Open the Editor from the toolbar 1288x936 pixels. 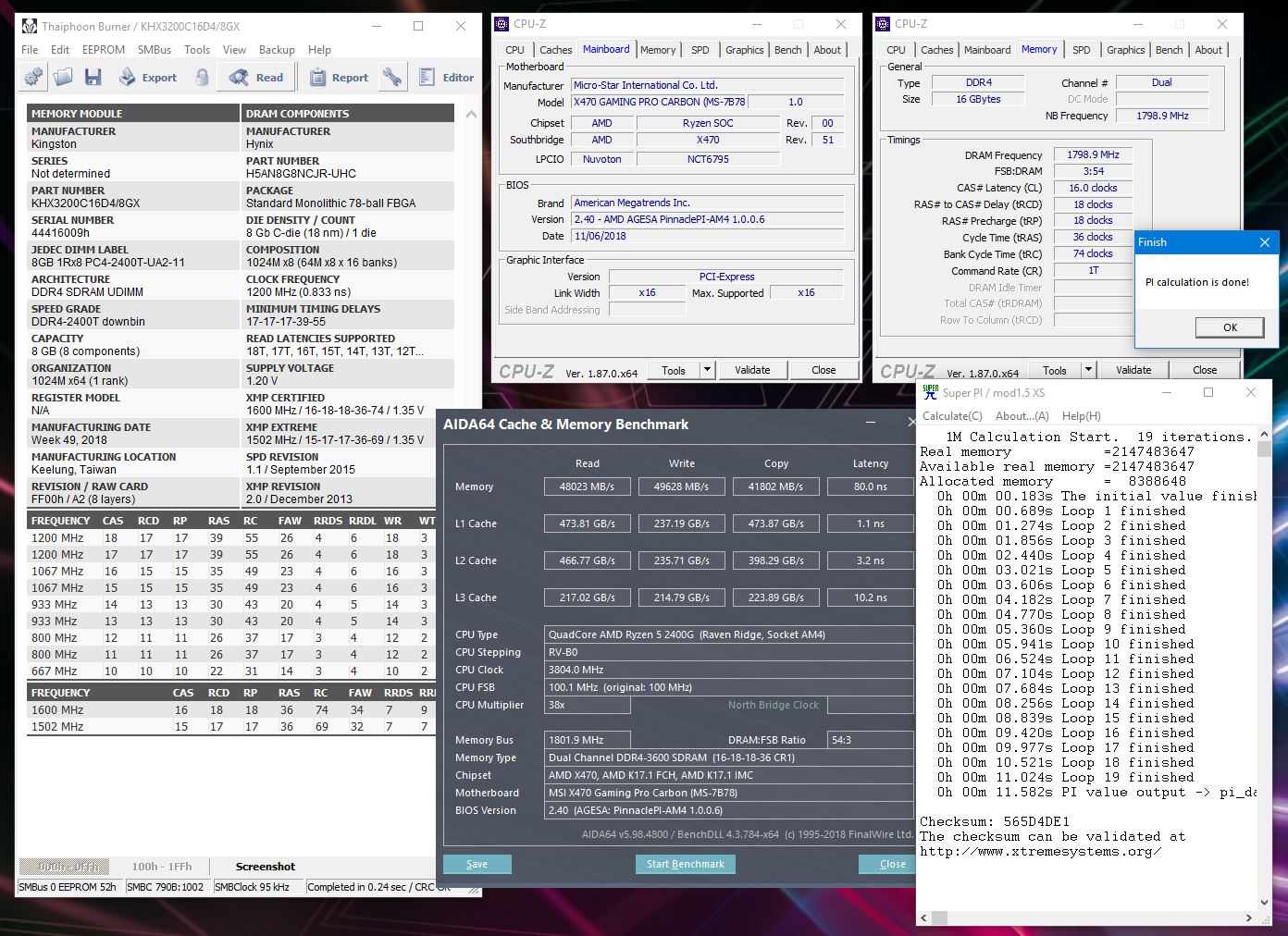point(446,78)
